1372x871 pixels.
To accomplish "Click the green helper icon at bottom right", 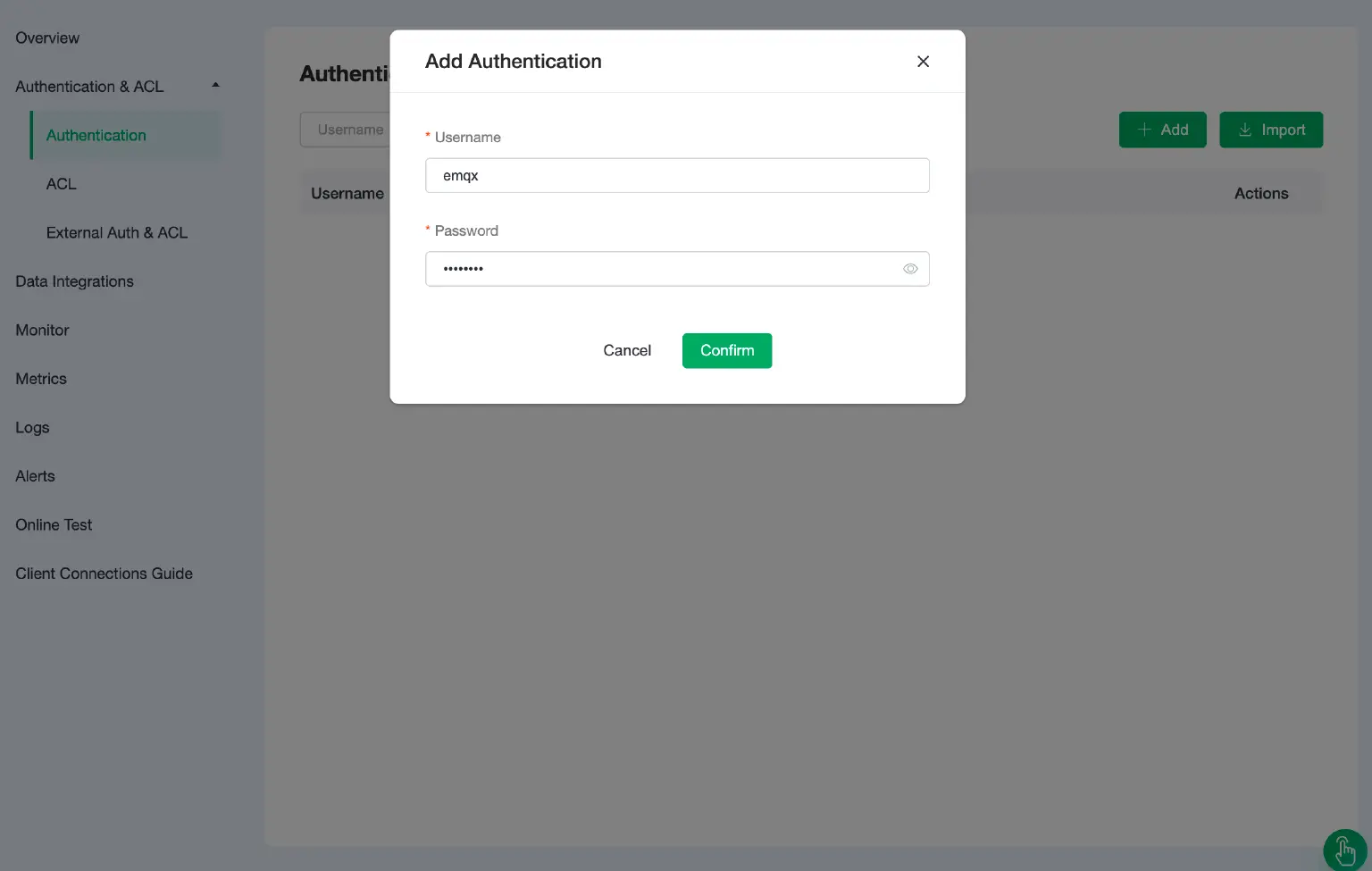I will tap(1343, 850).
